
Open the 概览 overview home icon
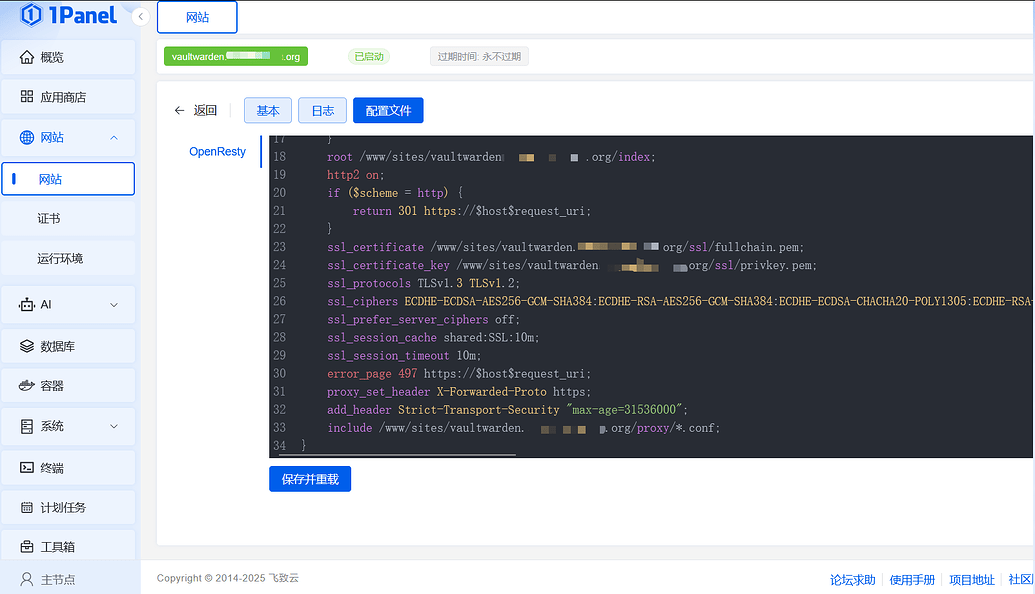27,58
